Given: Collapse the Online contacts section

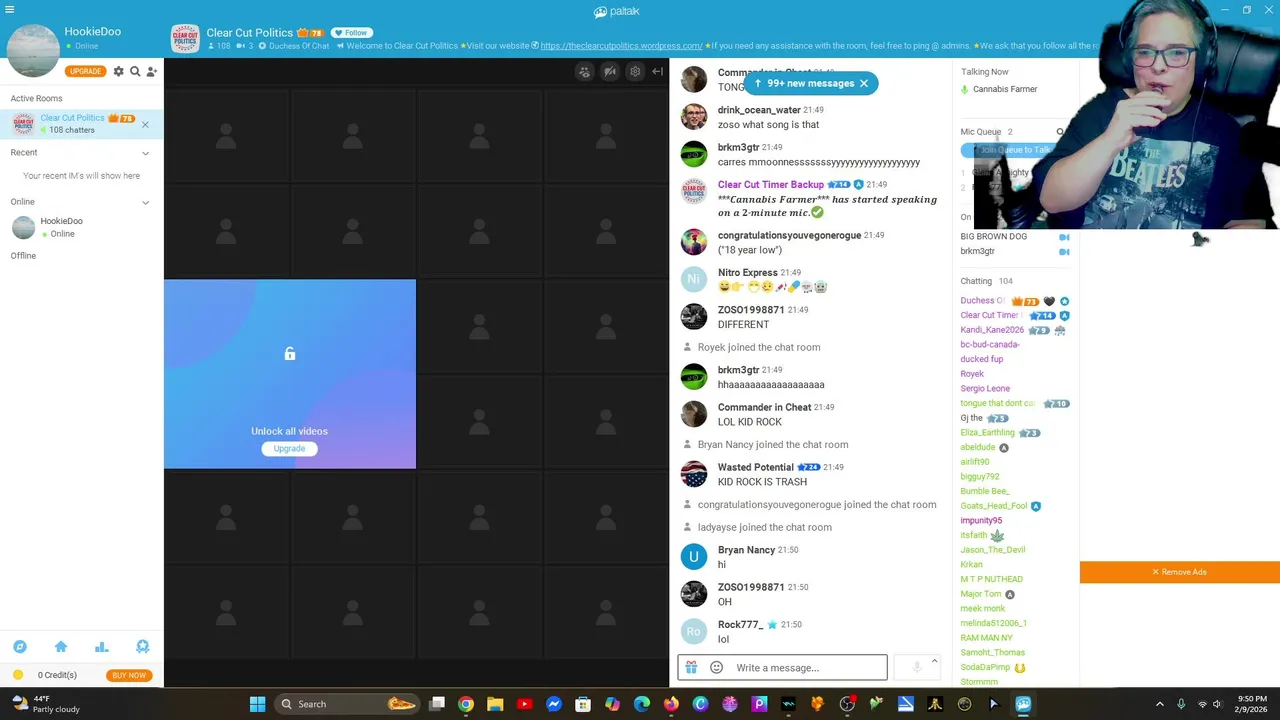Looking at the screenshot, I should click(x=145, y=202).
